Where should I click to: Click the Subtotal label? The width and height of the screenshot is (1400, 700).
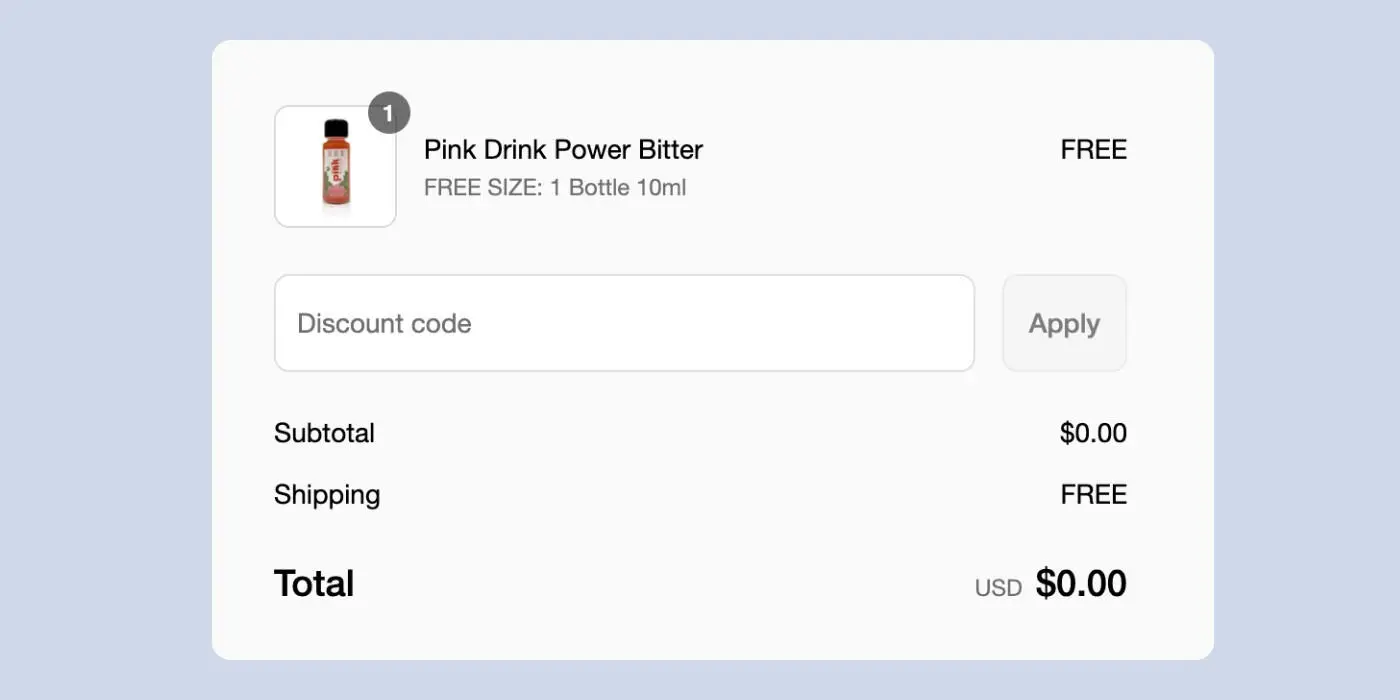pyautogui.click(x=324, y=433)
